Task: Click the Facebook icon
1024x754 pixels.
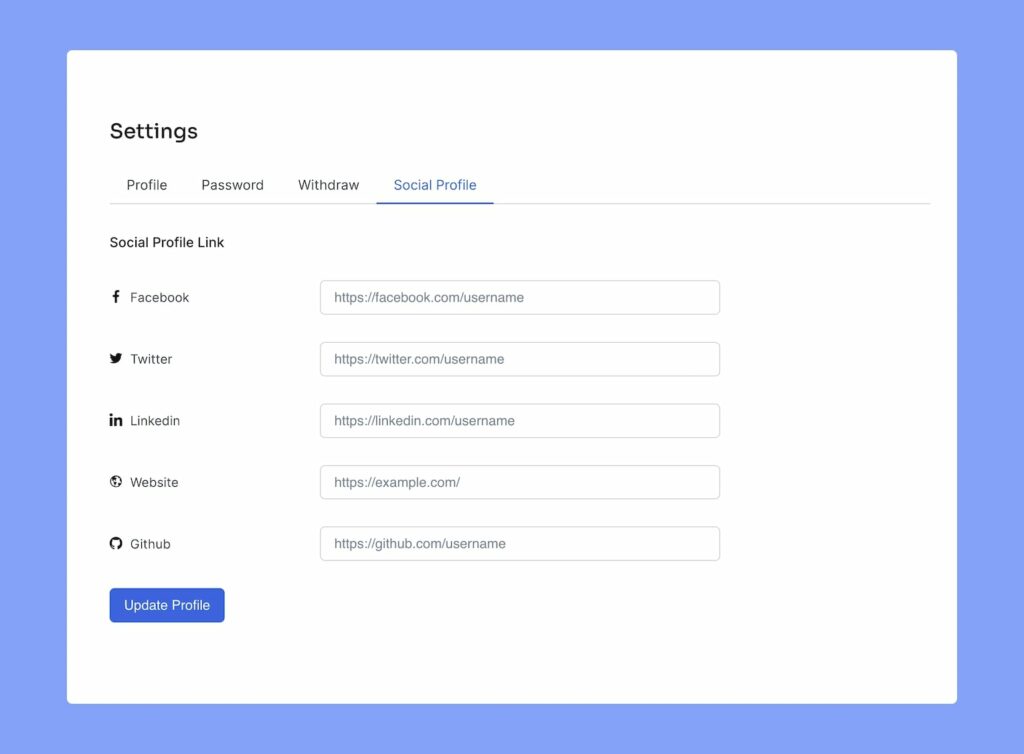Action: 116,297
